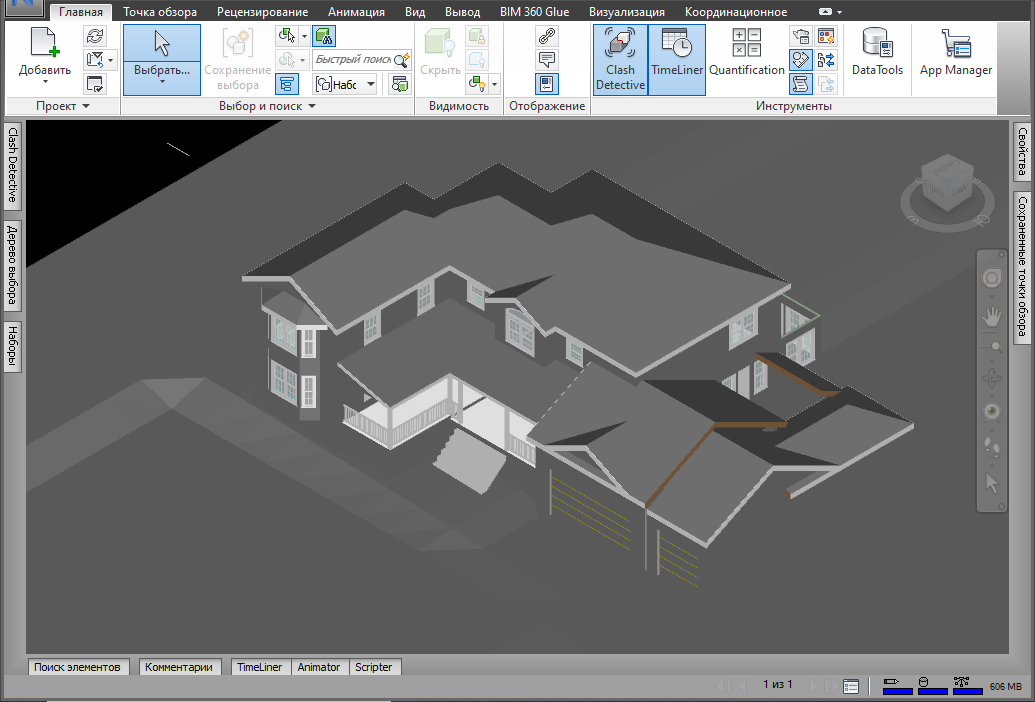Open the Комментарии bottom panel
The height and width of the screenshot is (702, 1035).
tap(179, 667)
